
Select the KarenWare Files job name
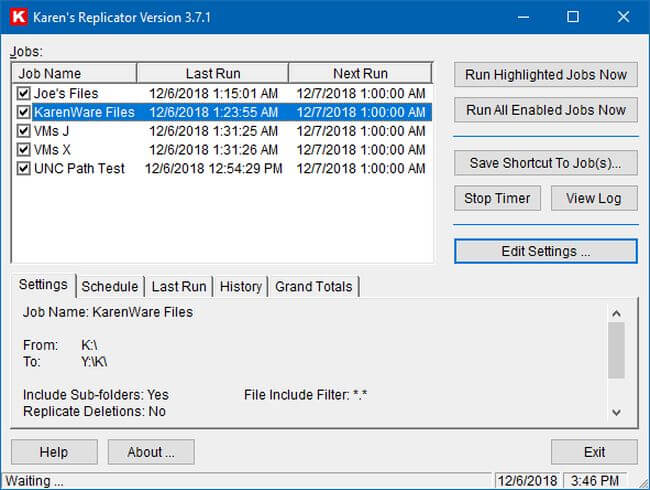[84, 112]
